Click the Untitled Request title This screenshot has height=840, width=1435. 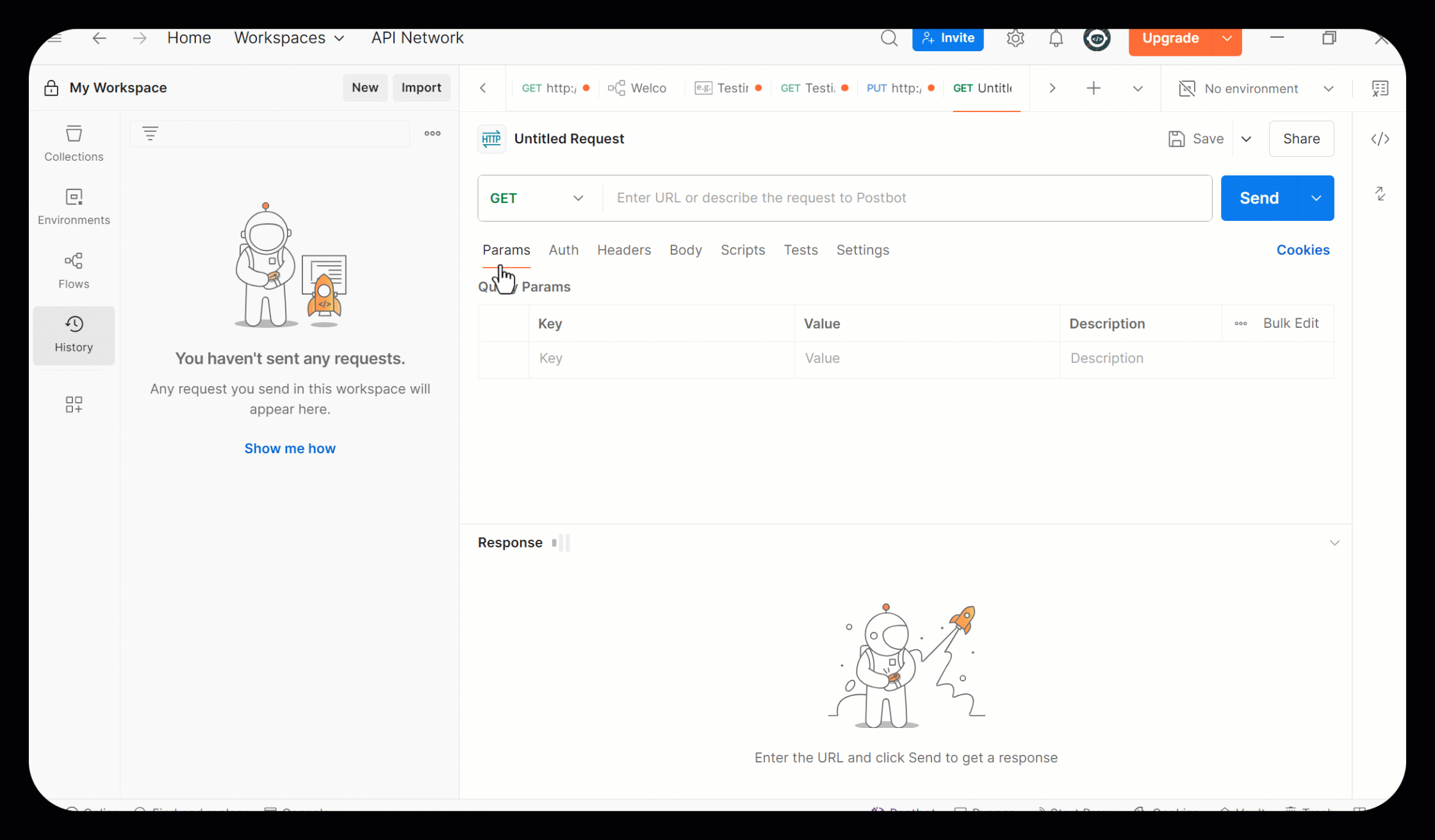(569, 139)
